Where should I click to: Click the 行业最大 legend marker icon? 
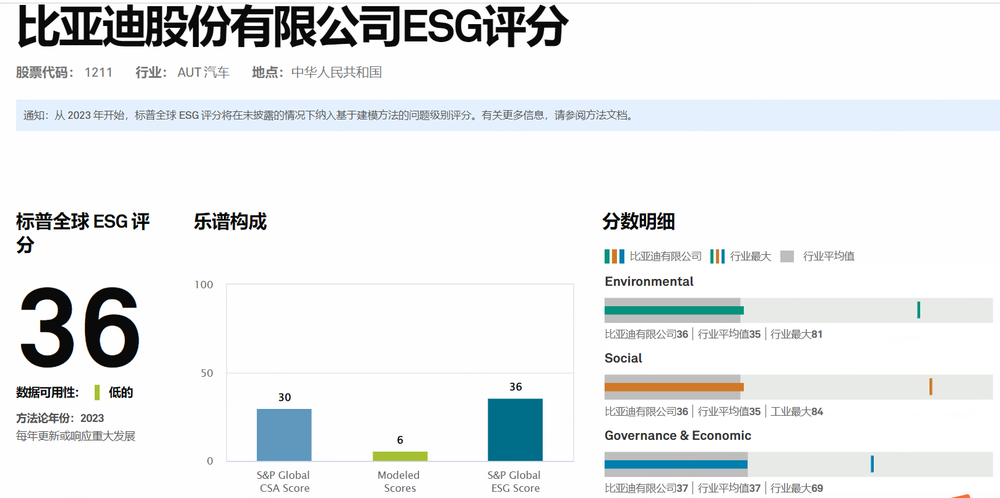coord(717,256)
